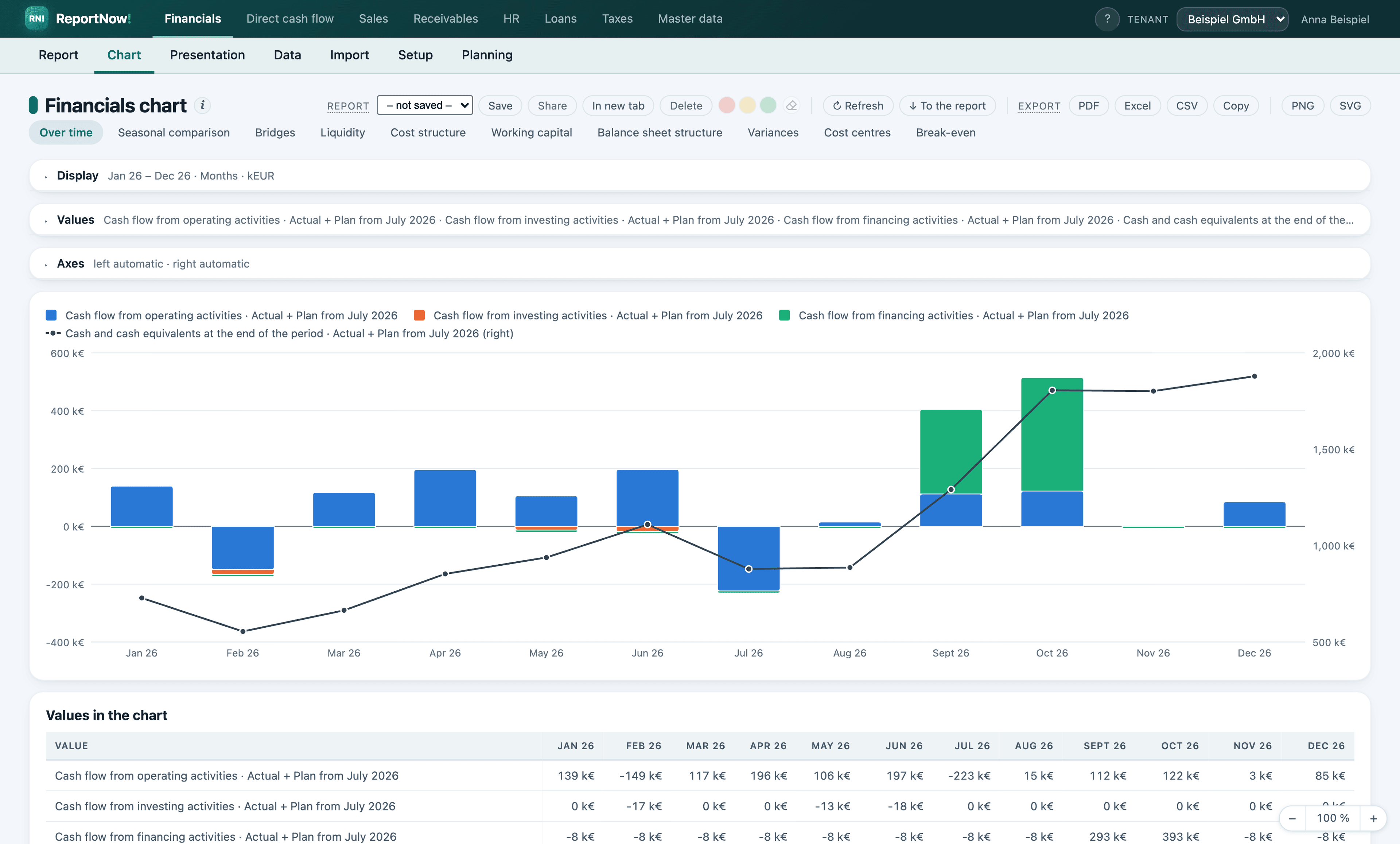Open the saved report dropdown
Screen dimensions: 1400x844
point(425,105)
